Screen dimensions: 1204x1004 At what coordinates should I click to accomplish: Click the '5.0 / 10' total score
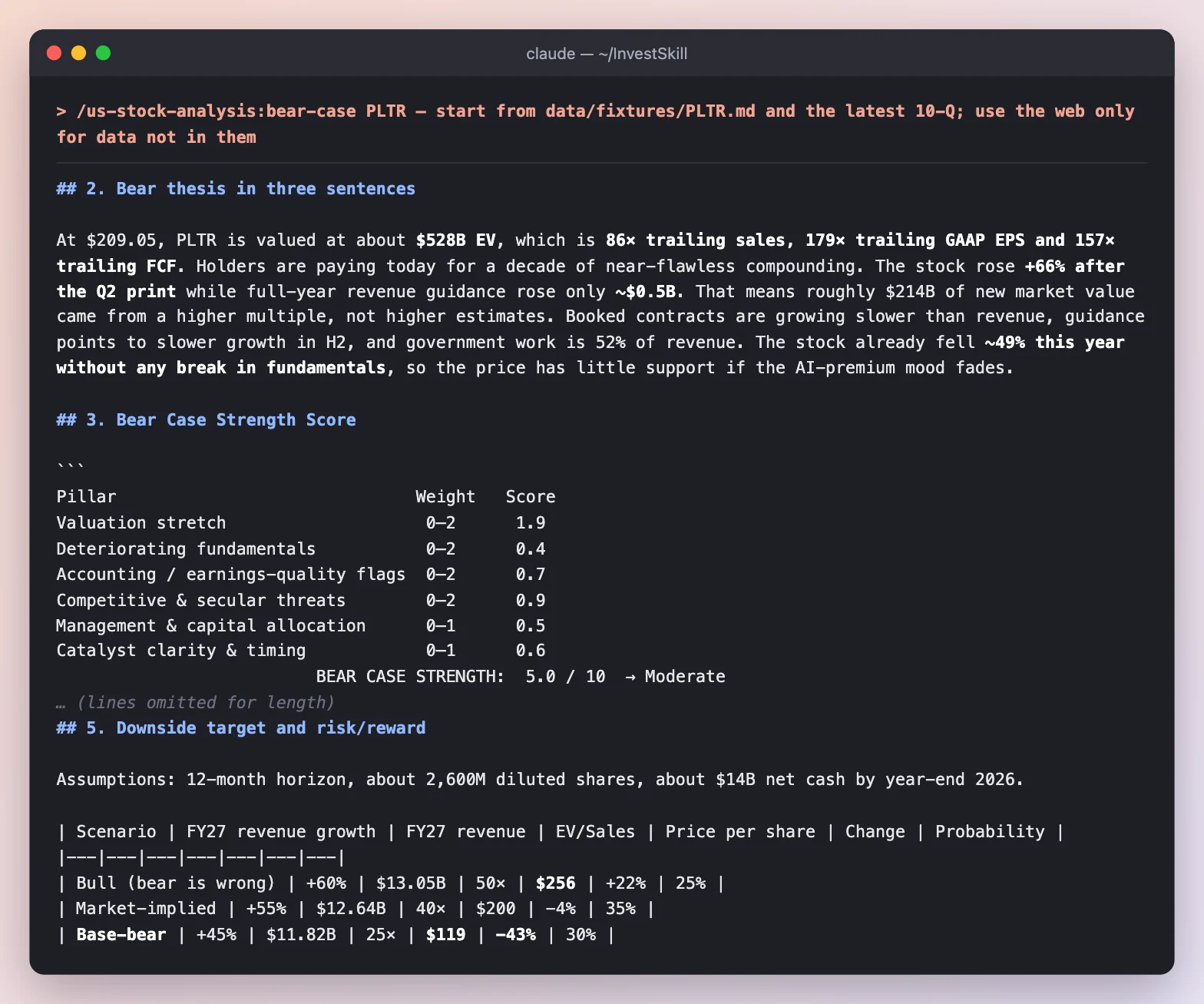point(565,677)
